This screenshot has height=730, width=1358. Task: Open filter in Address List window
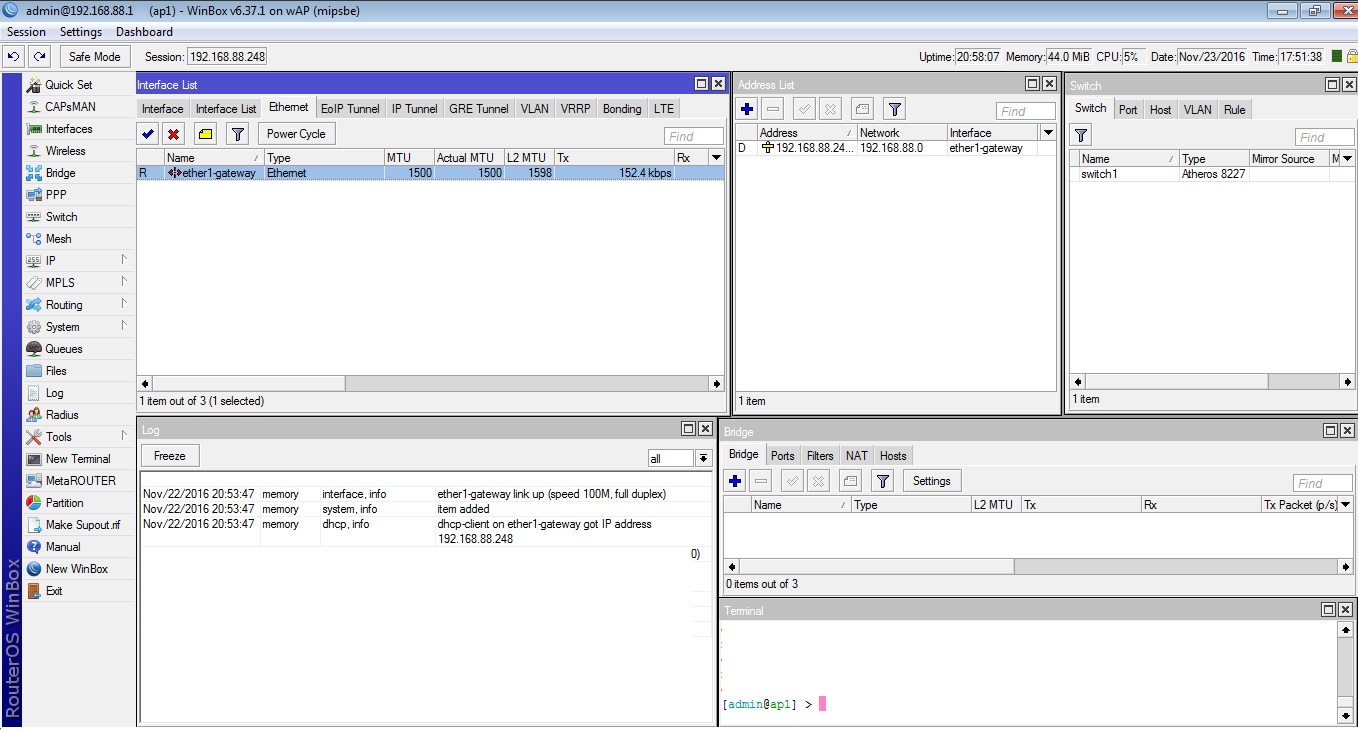[894, 109]
